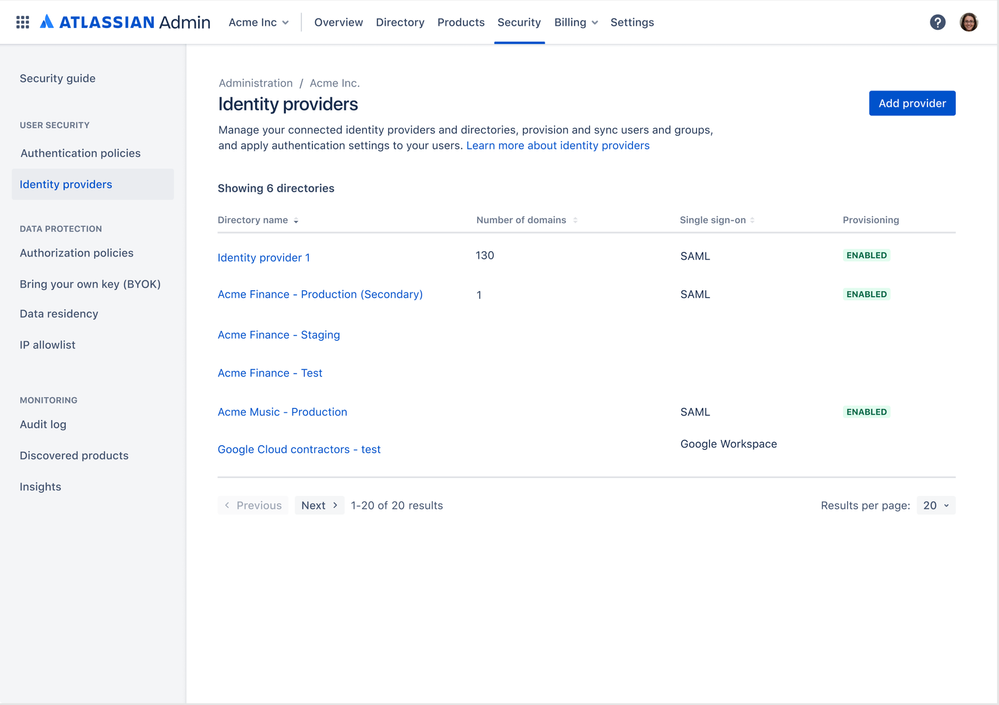Expand the Billing menu dropdown
This screenshot has height=705, width=999.
click(576, 22)
